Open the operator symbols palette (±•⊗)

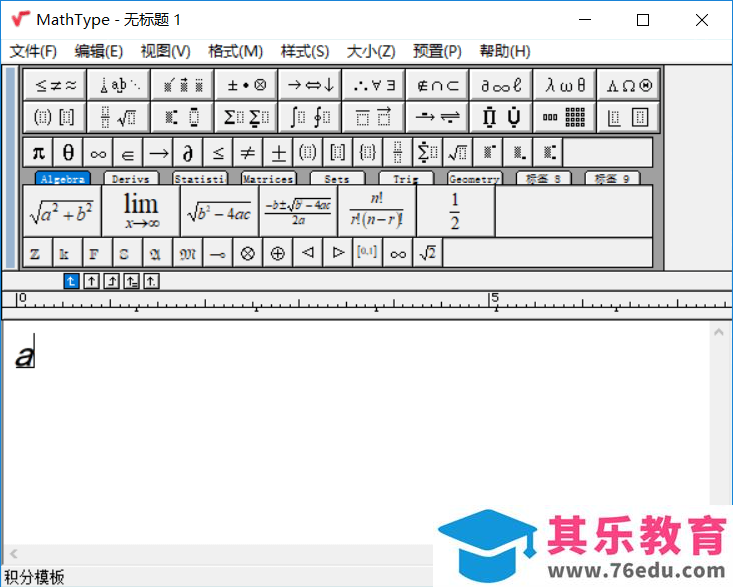[x=246, y=85]
